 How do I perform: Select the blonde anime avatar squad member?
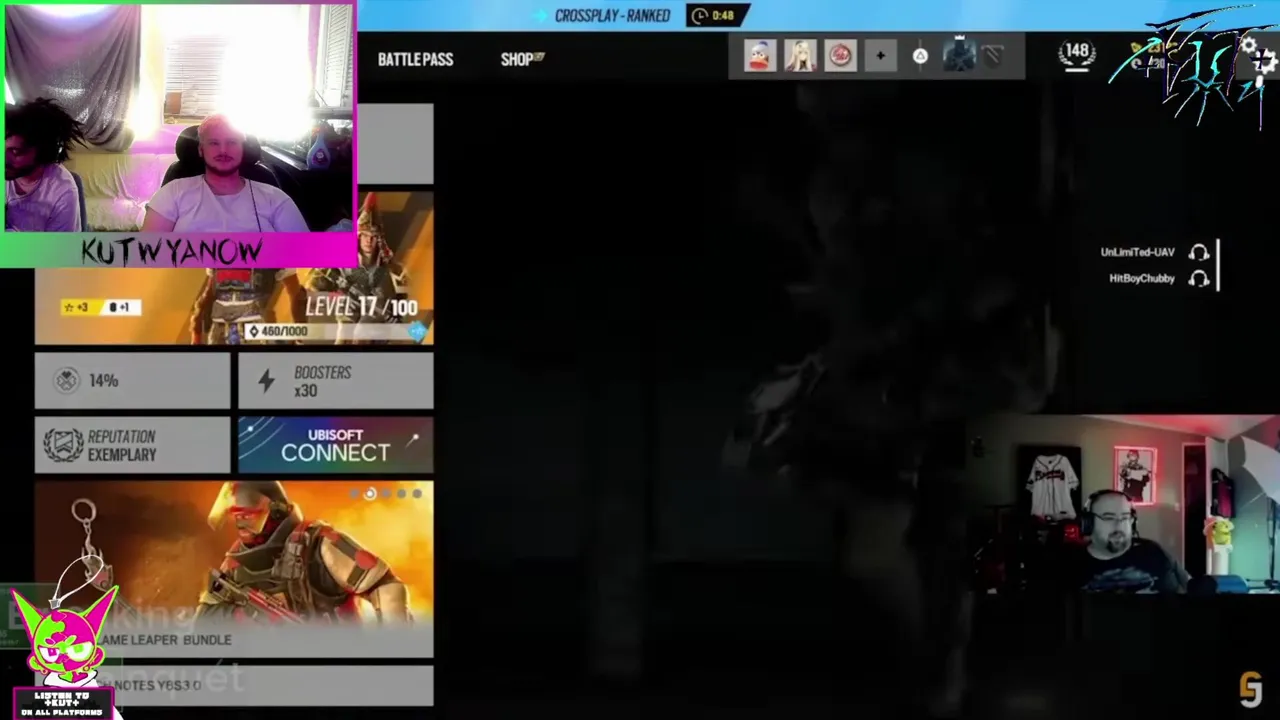(x=800, y=56)
